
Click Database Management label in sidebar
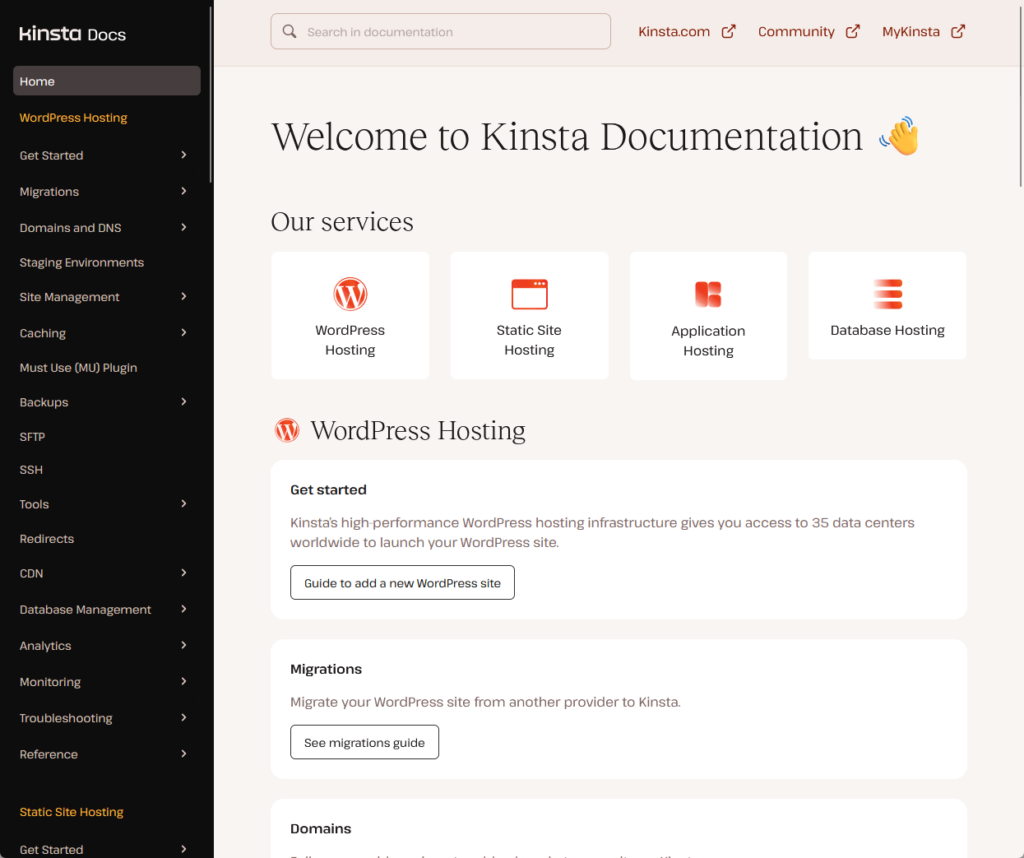point(85,609)
